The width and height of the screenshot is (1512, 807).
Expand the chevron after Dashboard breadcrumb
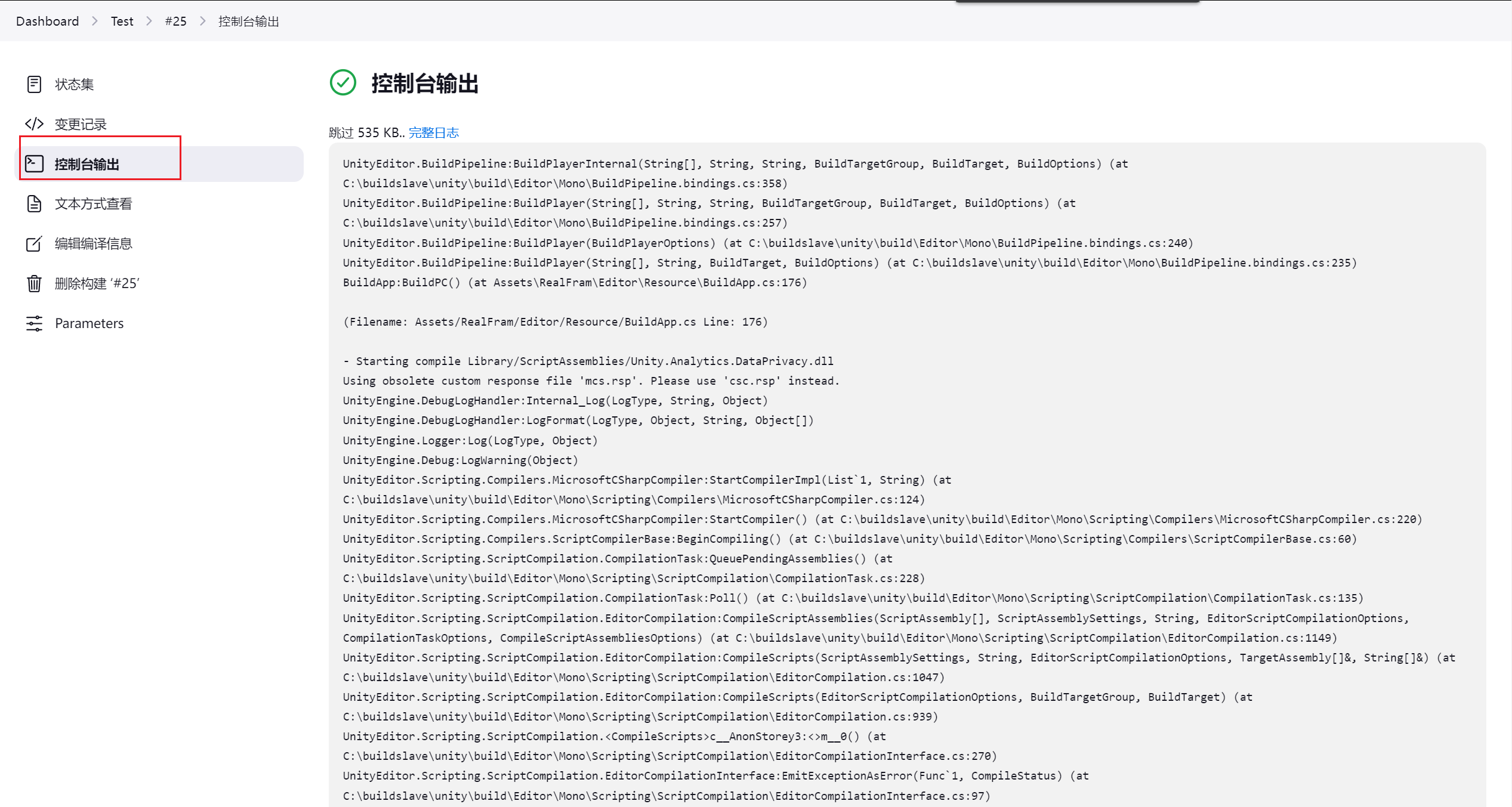coord(95,21)
